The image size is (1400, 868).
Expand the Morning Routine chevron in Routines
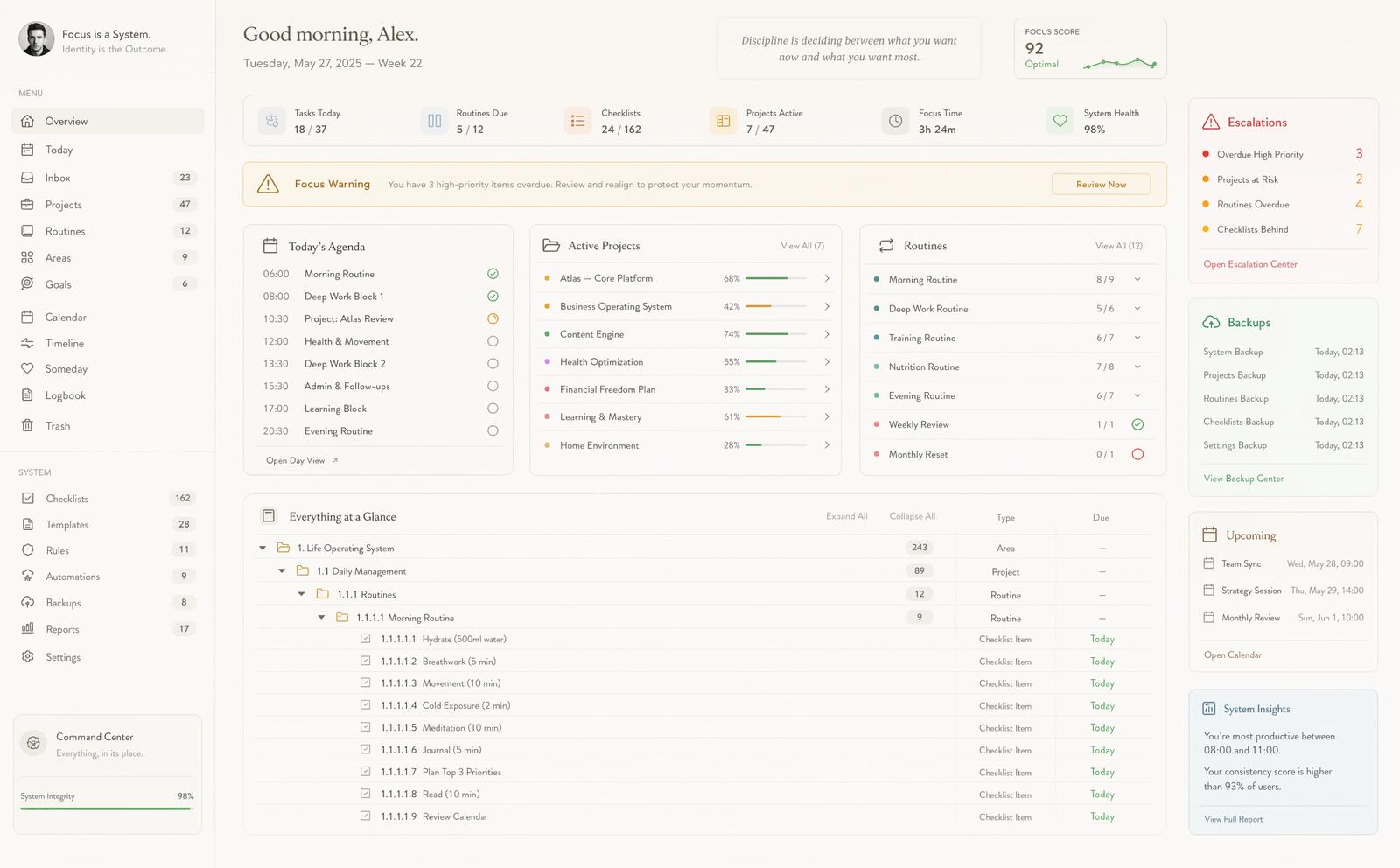point(1137,280)
